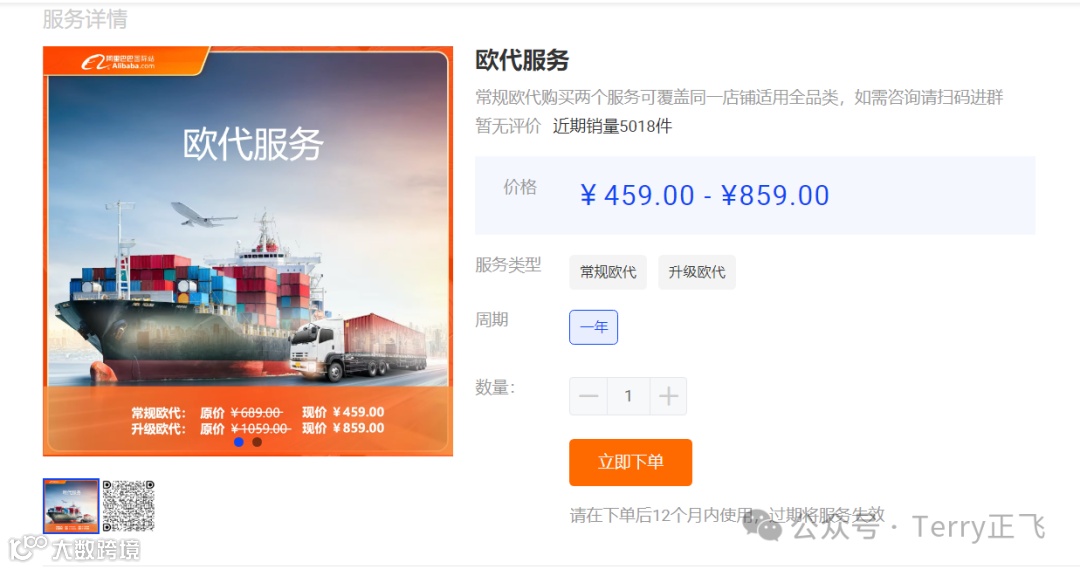This screenshot has width=1080, height=569.
Task: Click the 近期销量5018件 sales text
Action: 612,126
